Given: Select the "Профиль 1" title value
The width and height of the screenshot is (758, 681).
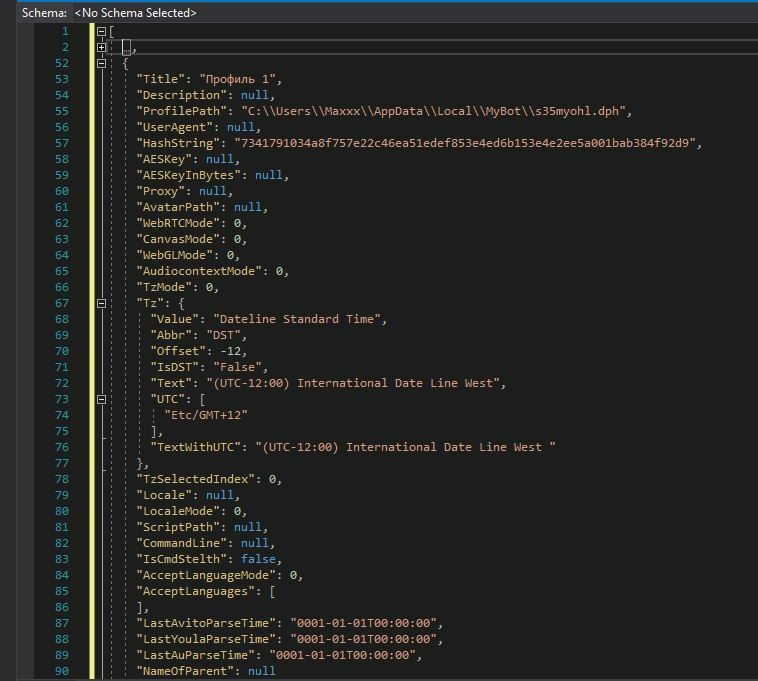Looking at the screenshot, I should click(x=237, y=79).
